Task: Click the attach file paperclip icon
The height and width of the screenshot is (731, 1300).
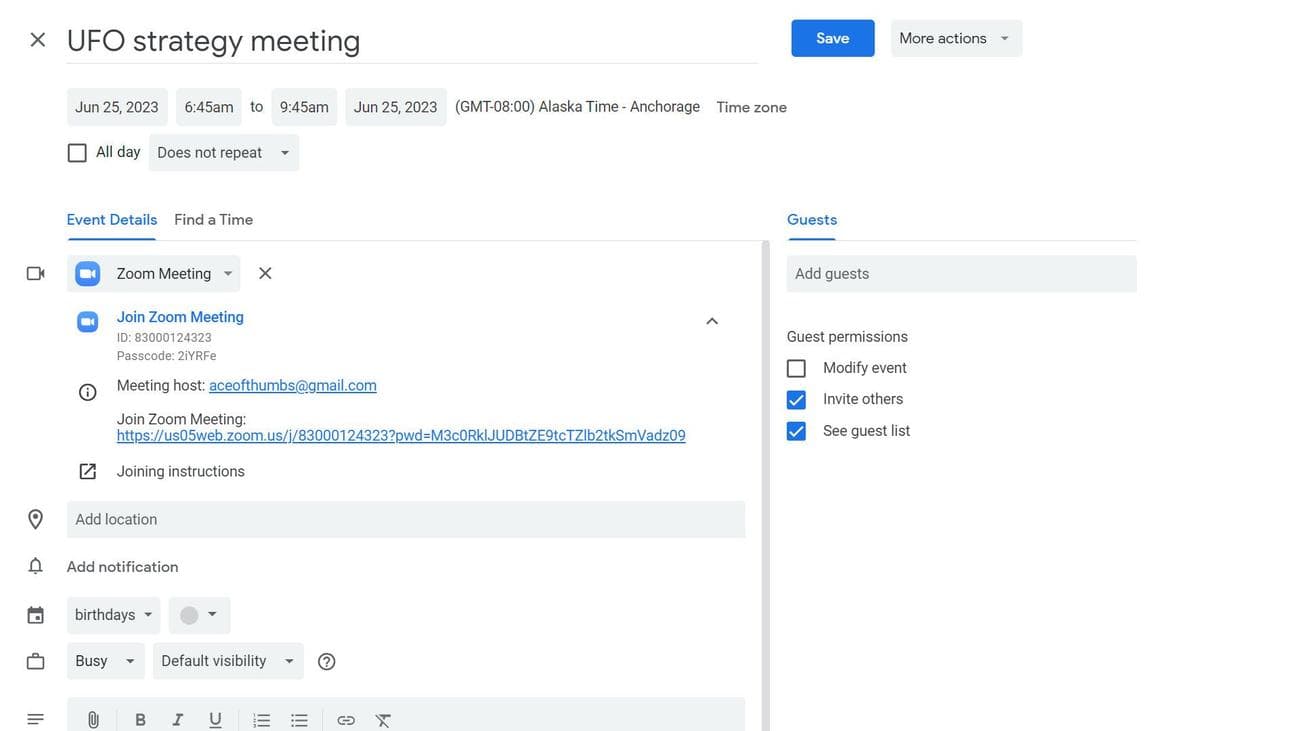Action: click(93, 720)
